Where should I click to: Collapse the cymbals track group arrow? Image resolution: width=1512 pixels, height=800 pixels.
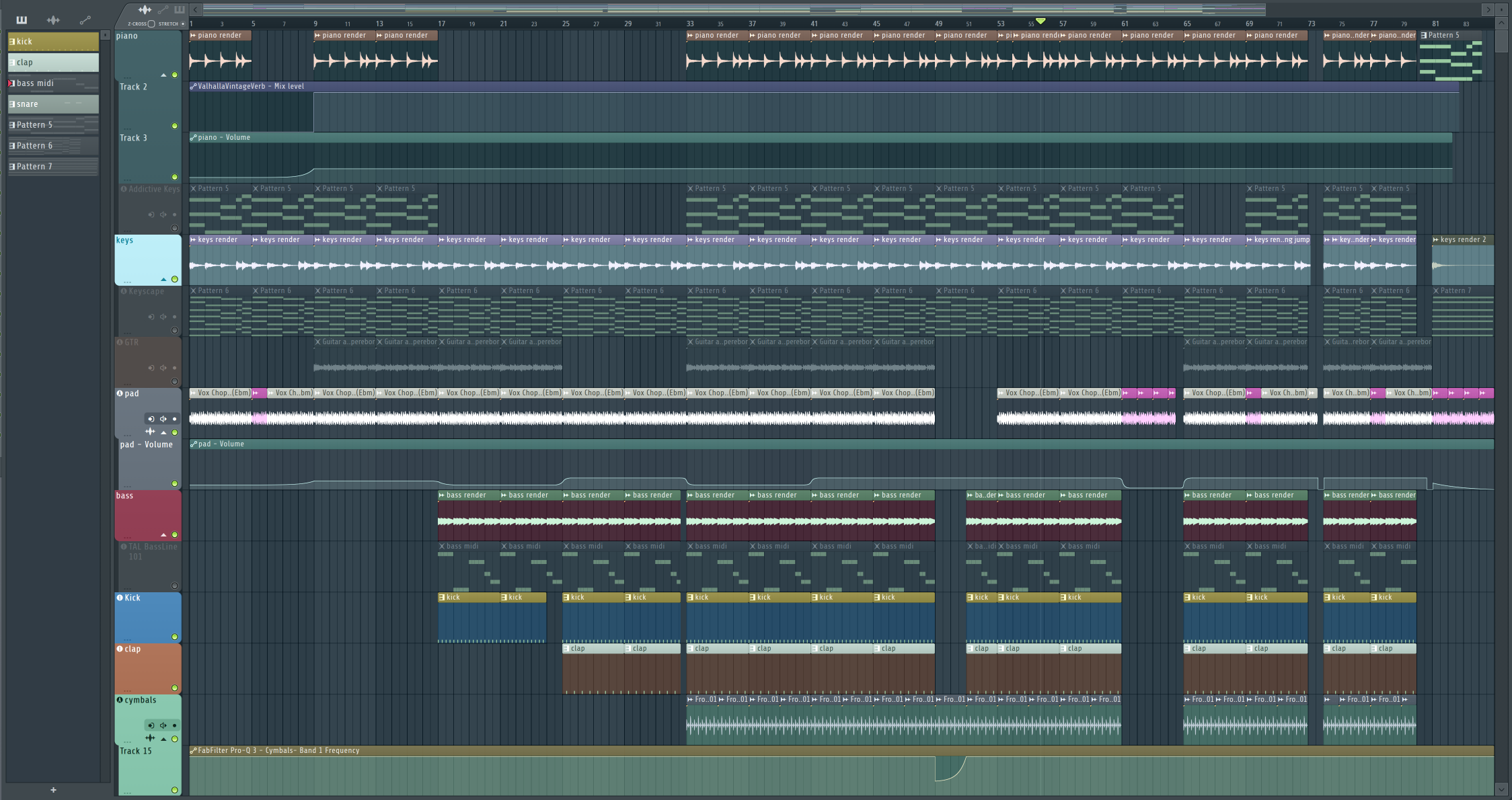(x=163, y=739)
